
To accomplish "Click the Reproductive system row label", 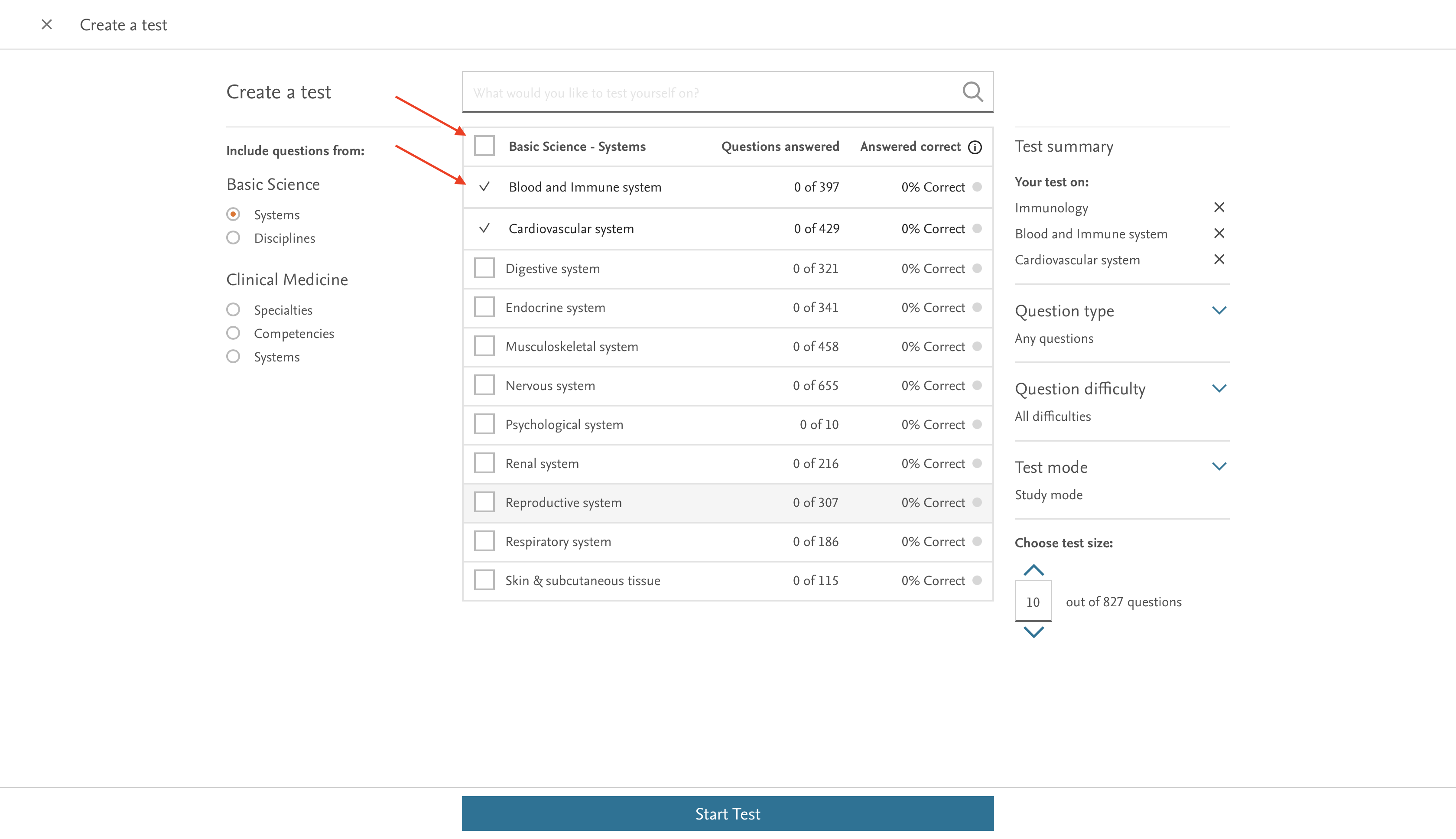I will tap(563, 502).
